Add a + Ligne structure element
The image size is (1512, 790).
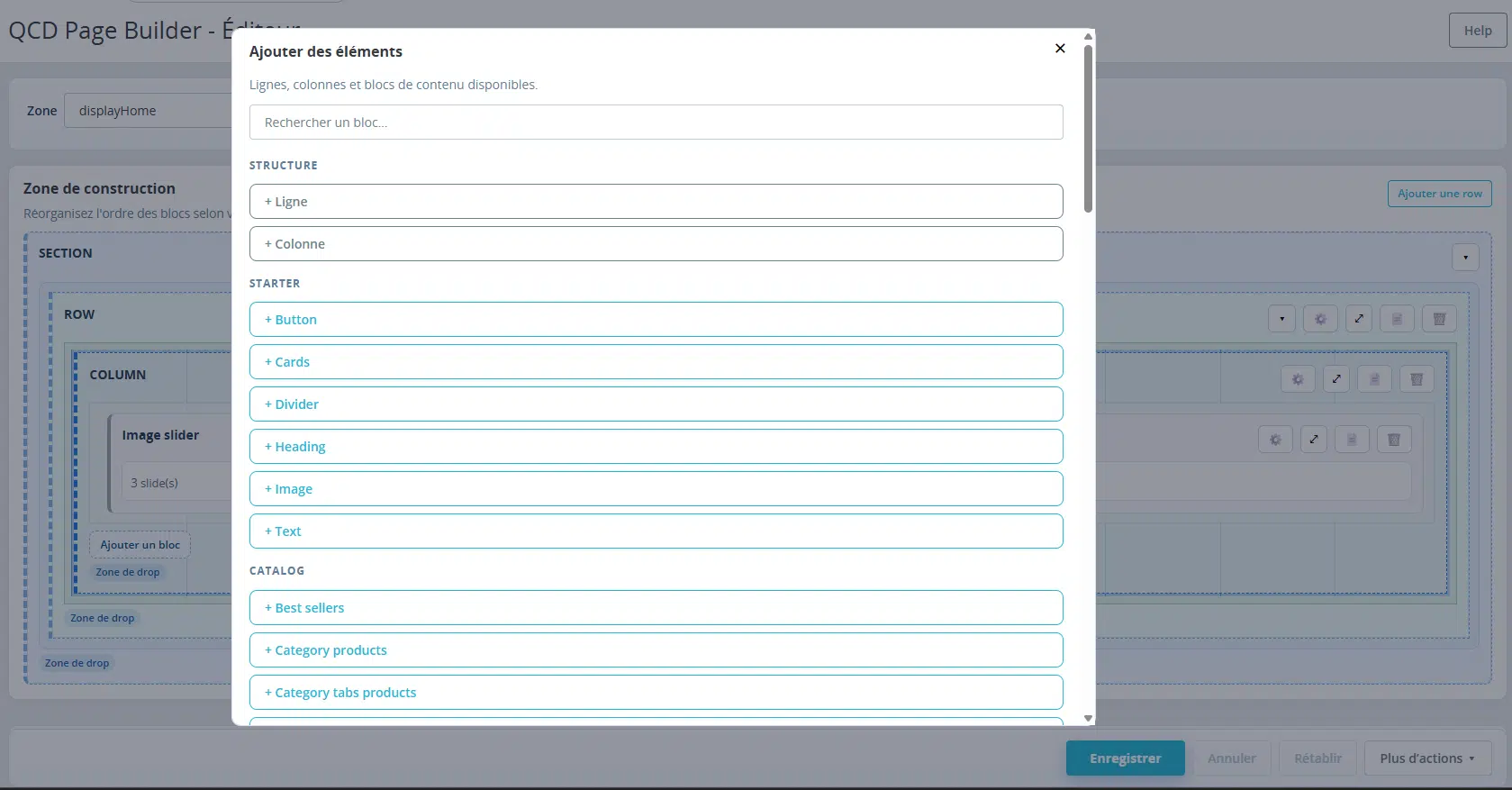[656, 202]
